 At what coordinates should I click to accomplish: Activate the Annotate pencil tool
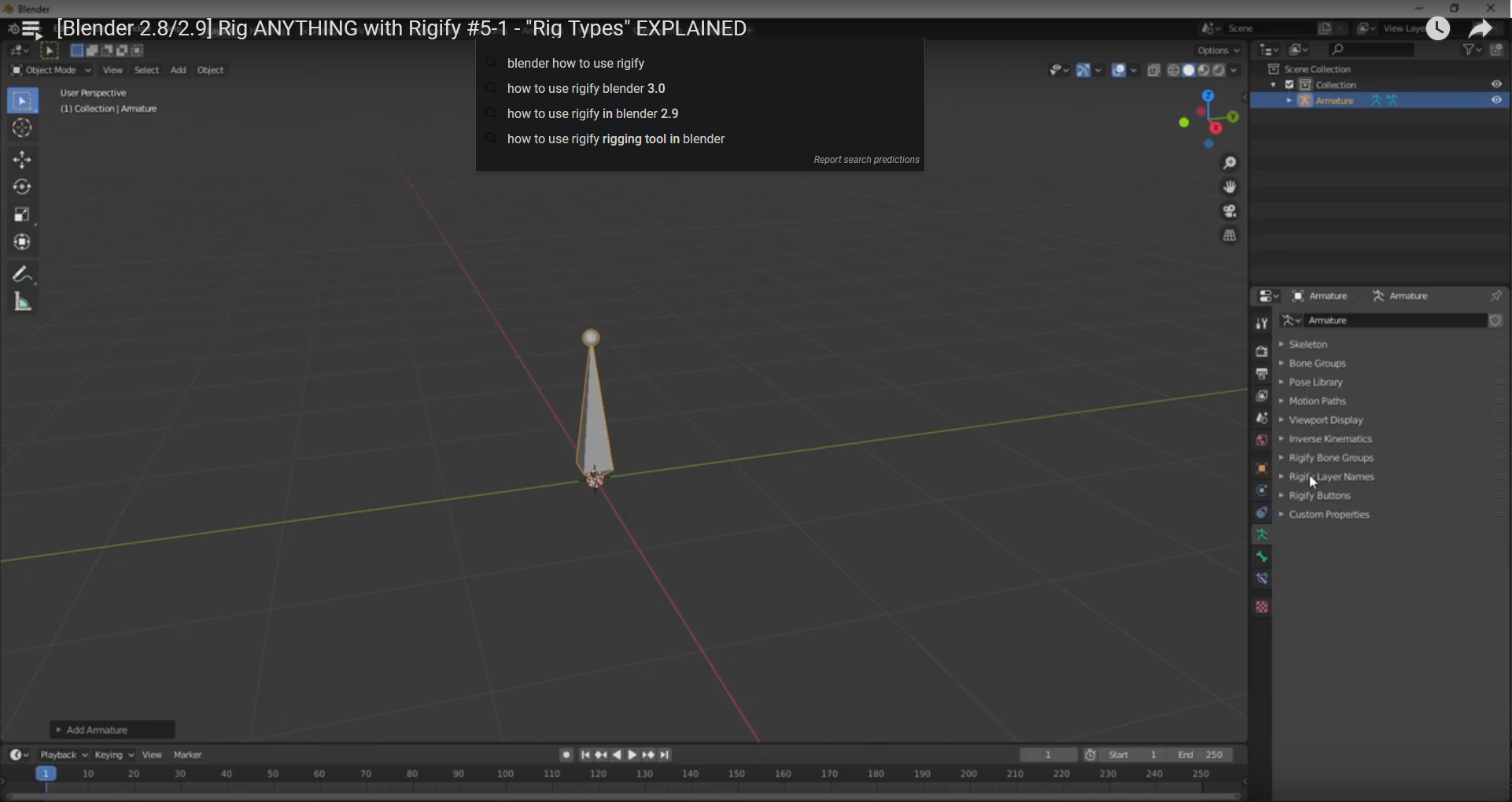22,275
